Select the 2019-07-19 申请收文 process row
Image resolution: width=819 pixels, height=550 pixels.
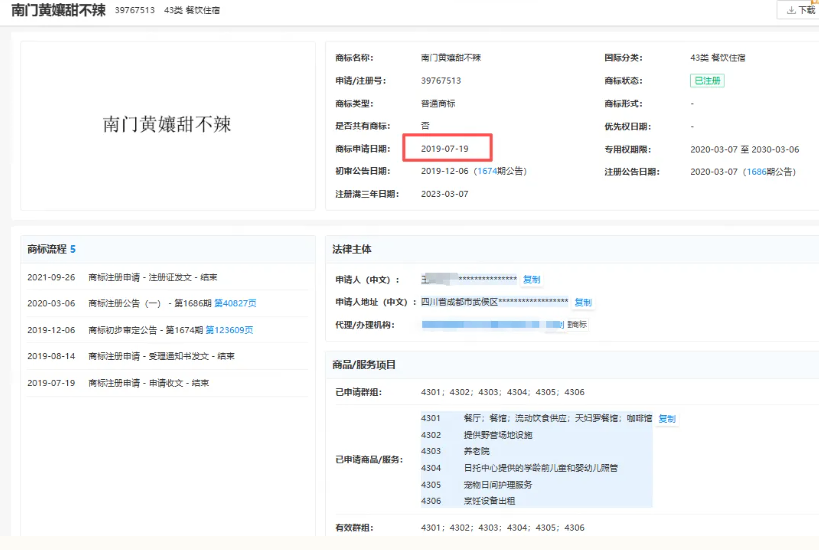point(167,383)
